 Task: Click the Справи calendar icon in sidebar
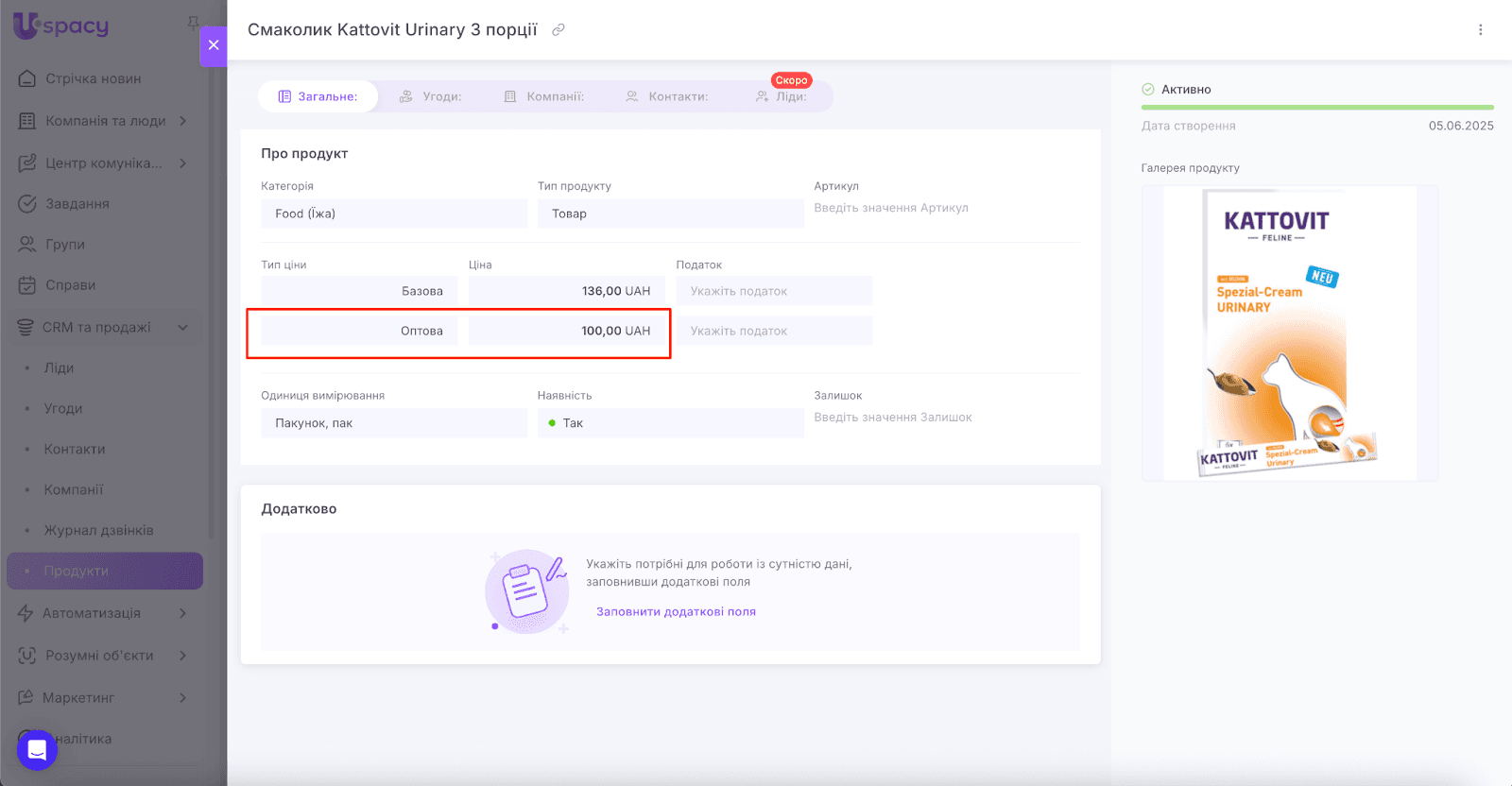click(27, 285)
